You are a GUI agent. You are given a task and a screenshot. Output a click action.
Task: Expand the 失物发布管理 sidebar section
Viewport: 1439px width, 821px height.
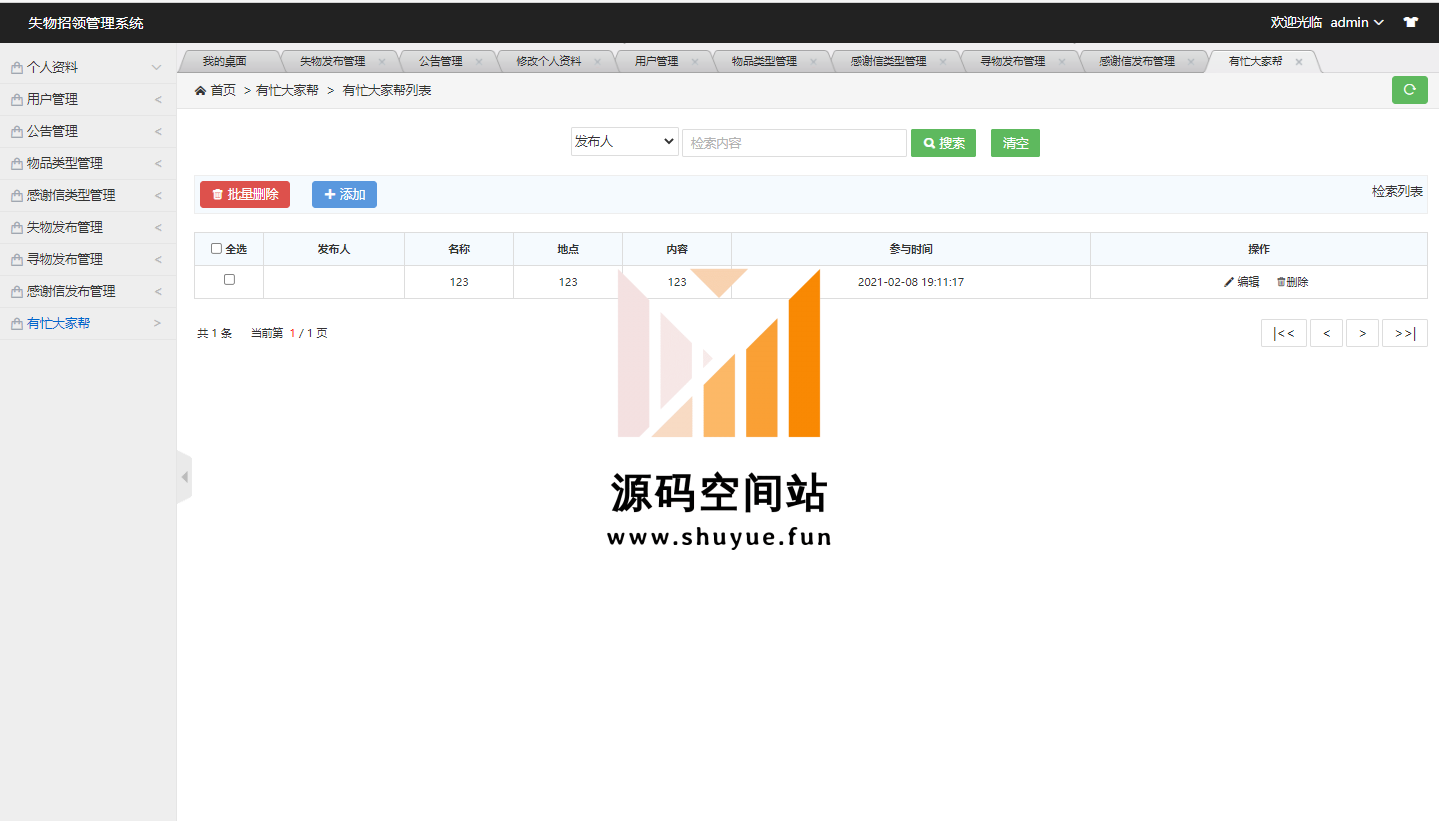[x=158, y=228]
